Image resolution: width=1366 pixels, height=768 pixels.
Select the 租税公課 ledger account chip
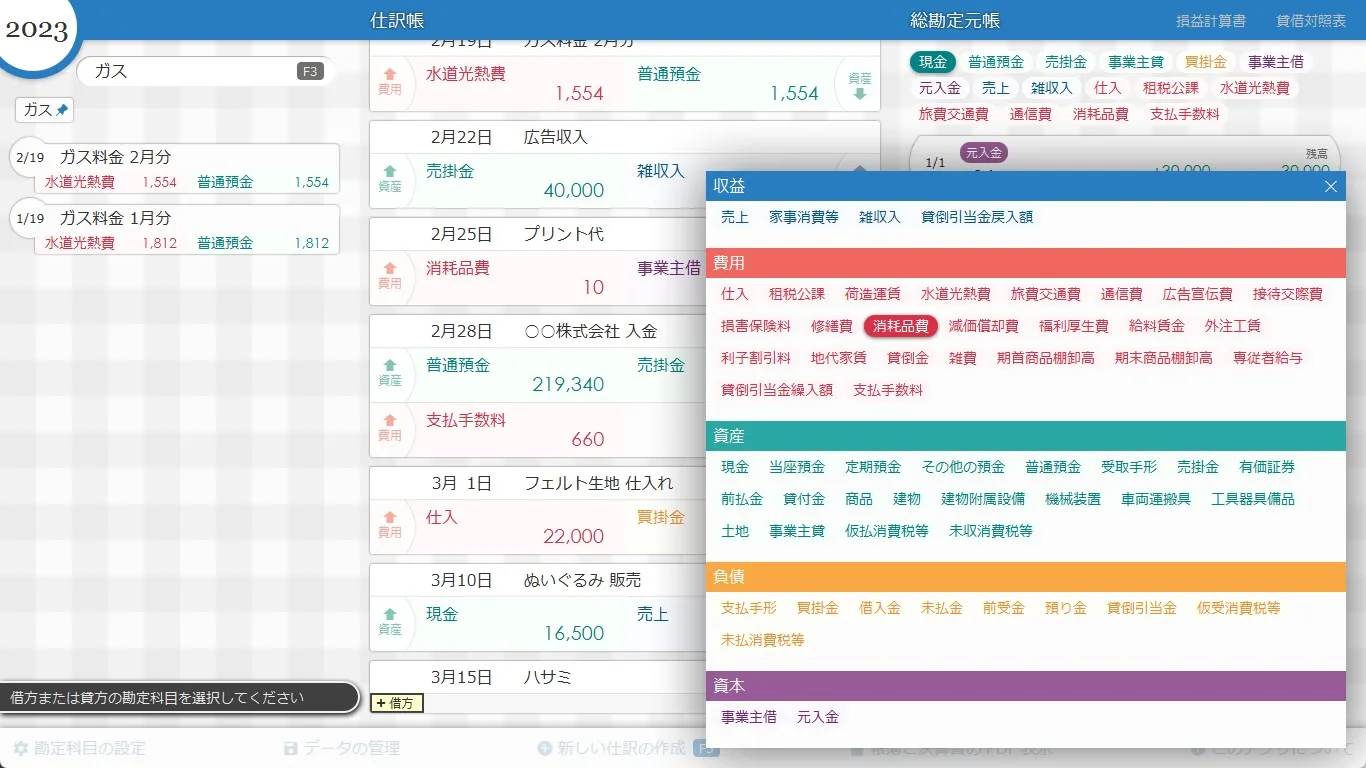click(1171, 88)
